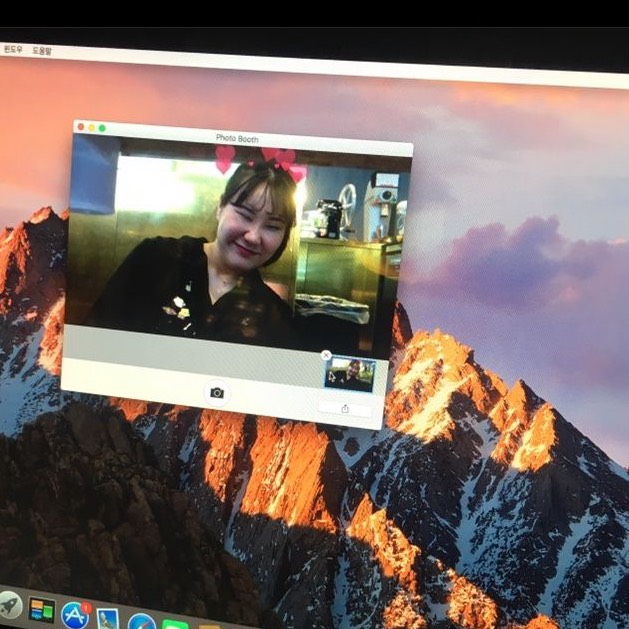Zoom Photo Booth window with the green button
629x629 pixels.
[102, 128]
